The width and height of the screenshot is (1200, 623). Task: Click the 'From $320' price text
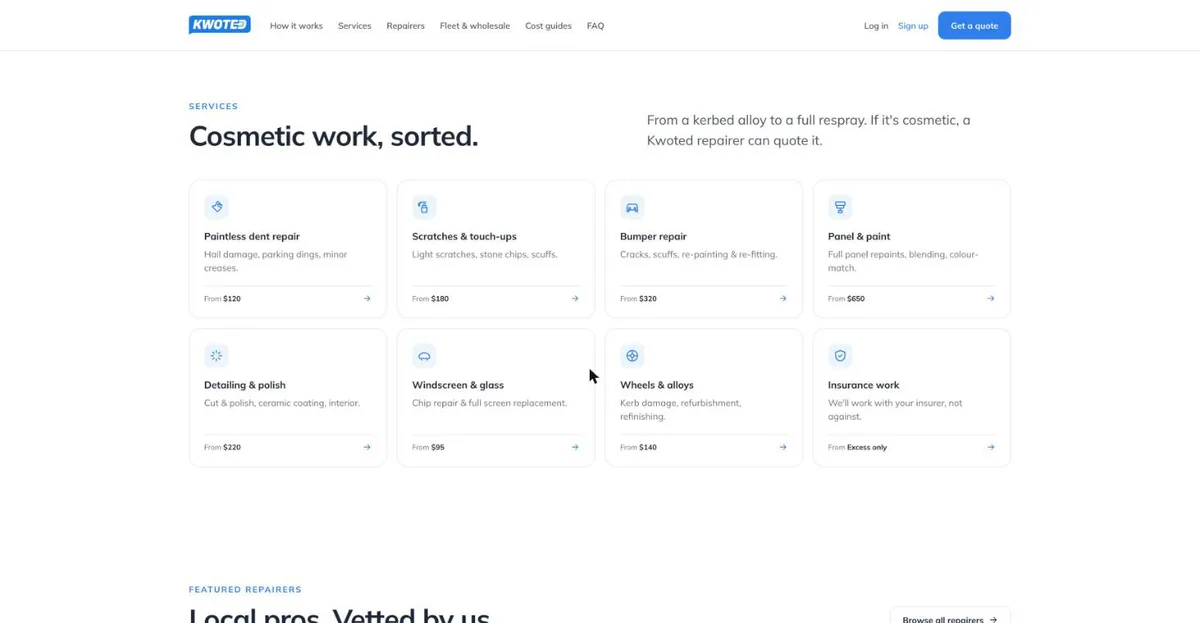pos(638,298)
